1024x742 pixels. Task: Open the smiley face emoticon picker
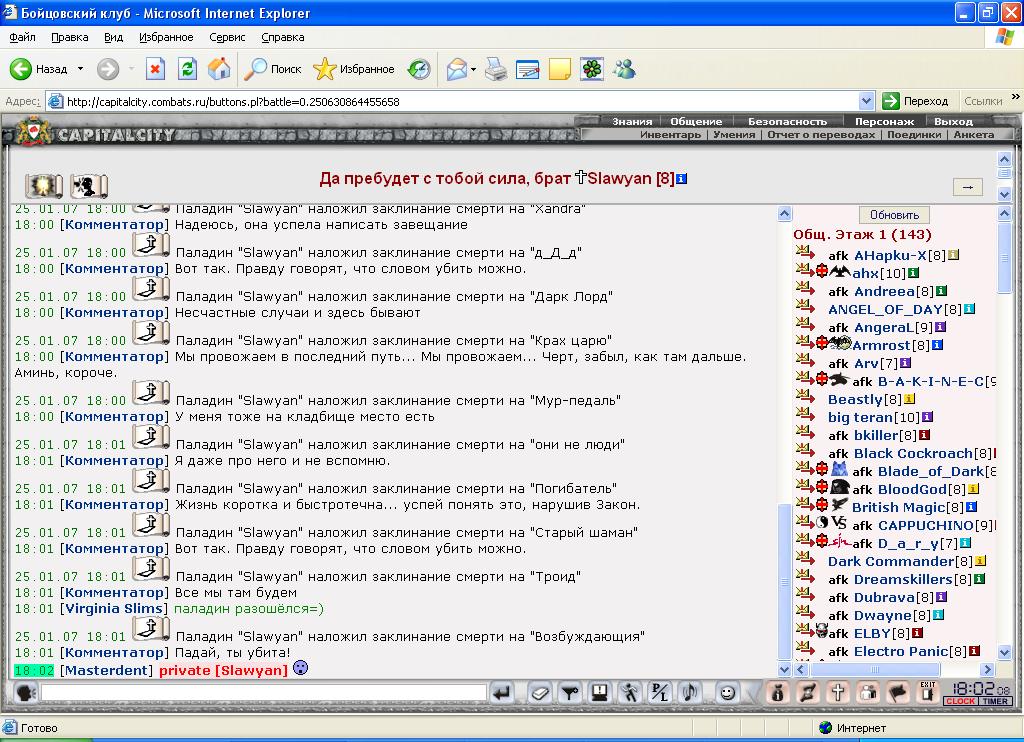click(x=727, y=692)
